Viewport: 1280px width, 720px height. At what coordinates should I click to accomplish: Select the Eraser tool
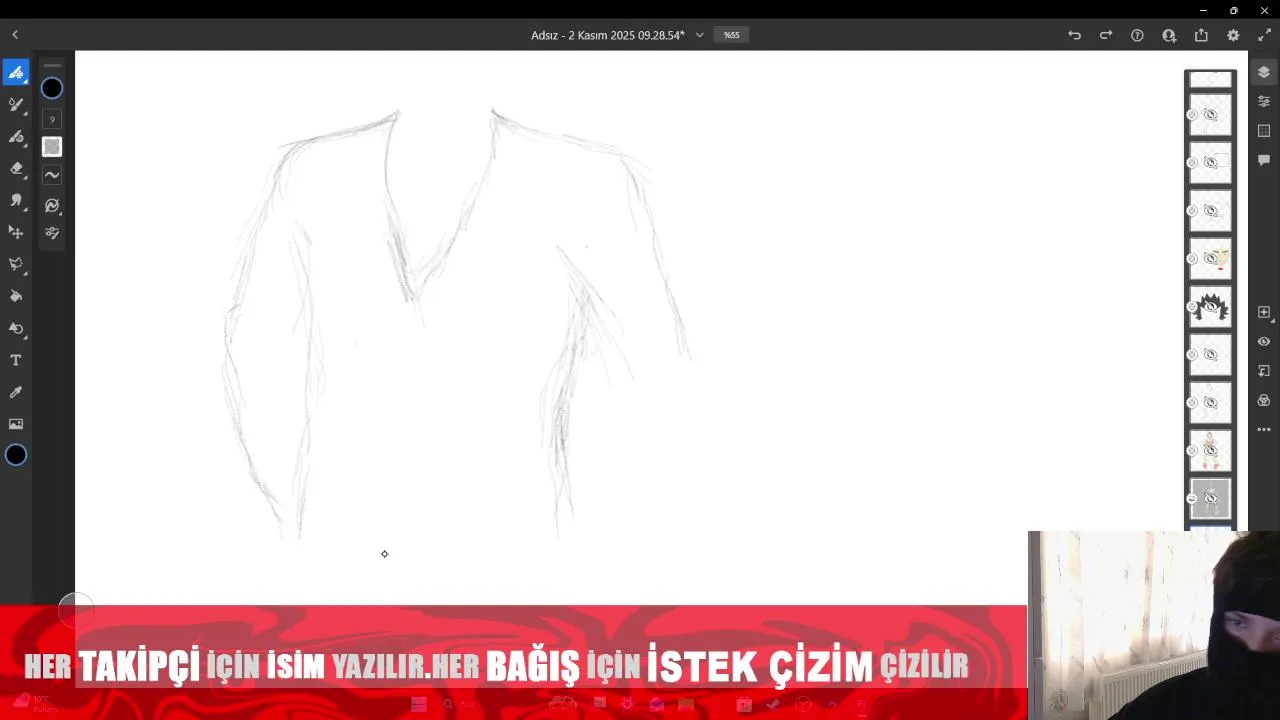coord(16,168)
